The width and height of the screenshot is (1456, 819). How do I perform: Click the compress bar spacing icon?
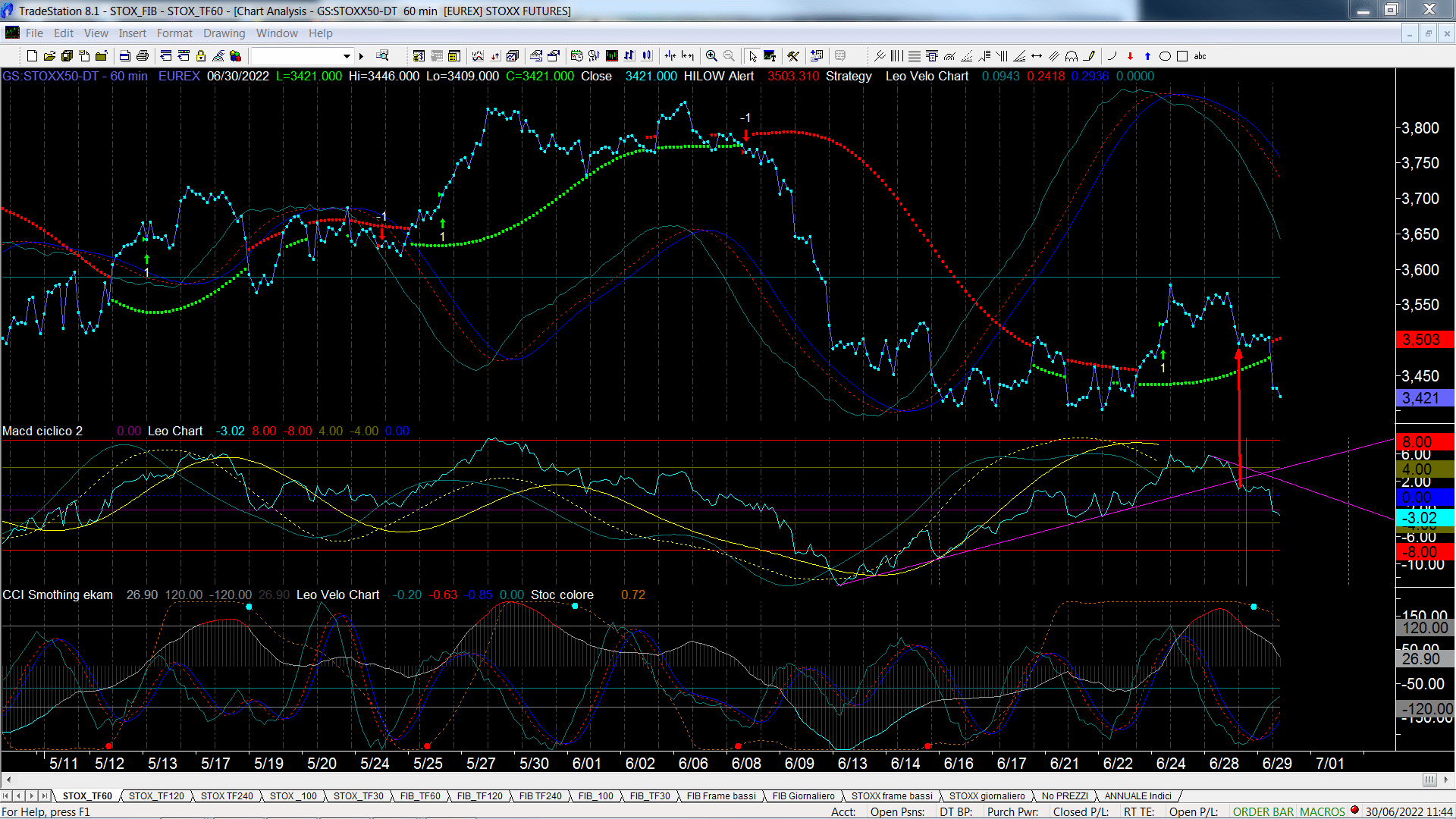pos(670,56)
